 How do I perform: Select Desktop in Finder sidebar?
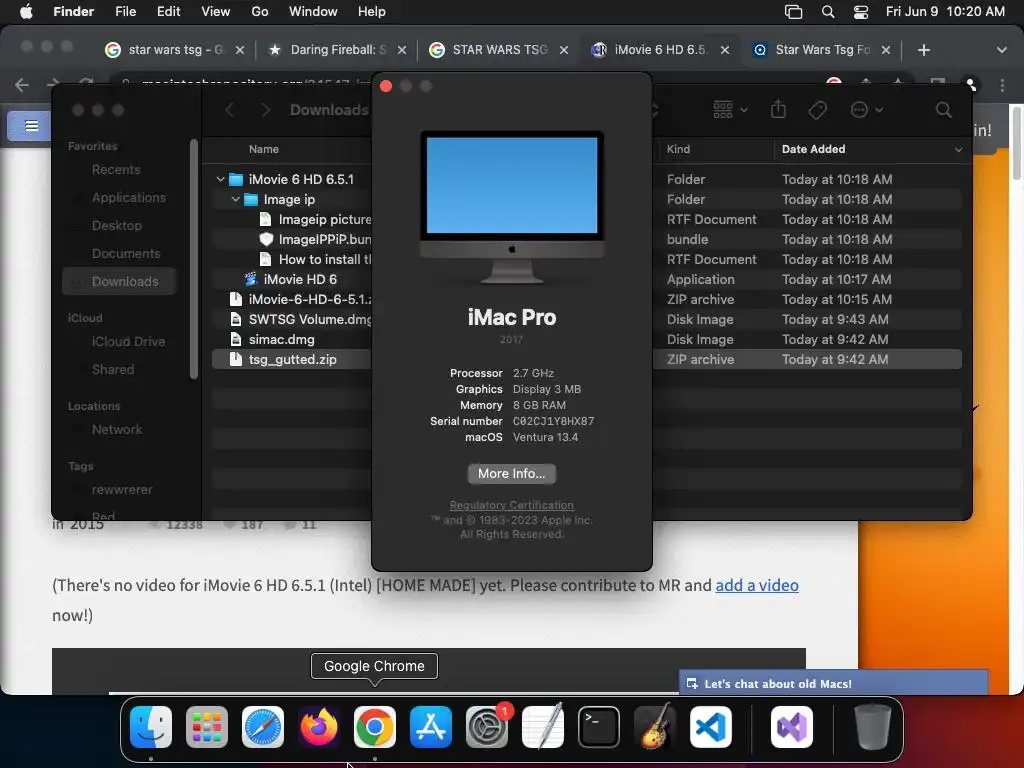117,225
